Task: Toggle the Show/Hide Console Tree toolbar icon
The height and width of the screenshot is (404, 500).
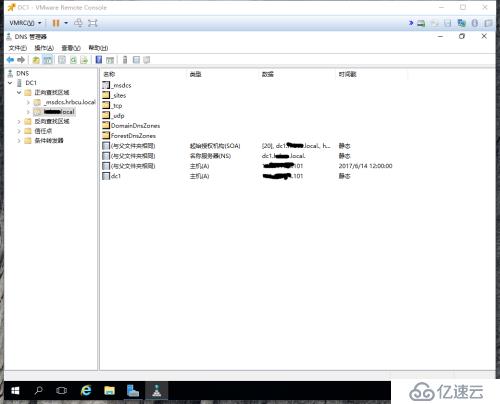Action: [48, 60]
